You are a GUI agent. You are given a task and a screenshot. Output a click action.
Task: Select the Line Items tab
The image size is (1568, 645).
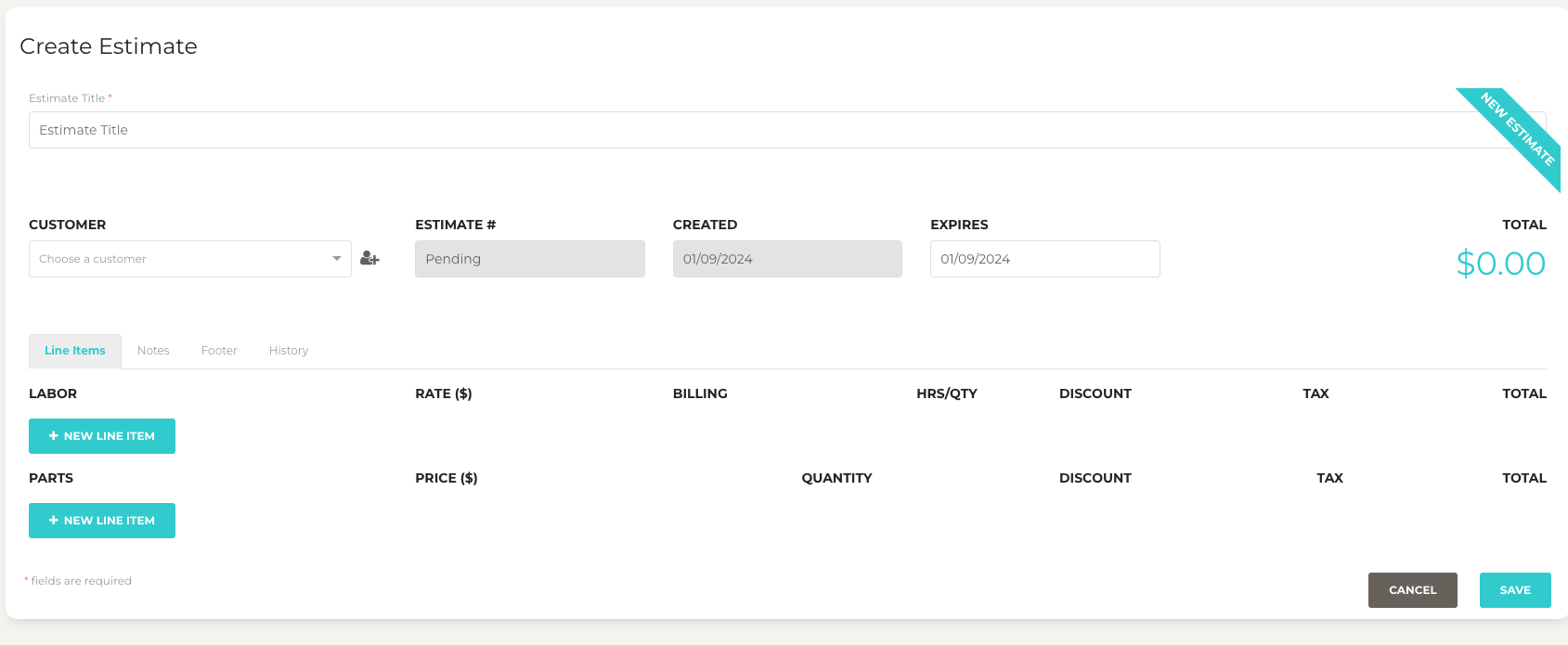[x=75, y=351]
